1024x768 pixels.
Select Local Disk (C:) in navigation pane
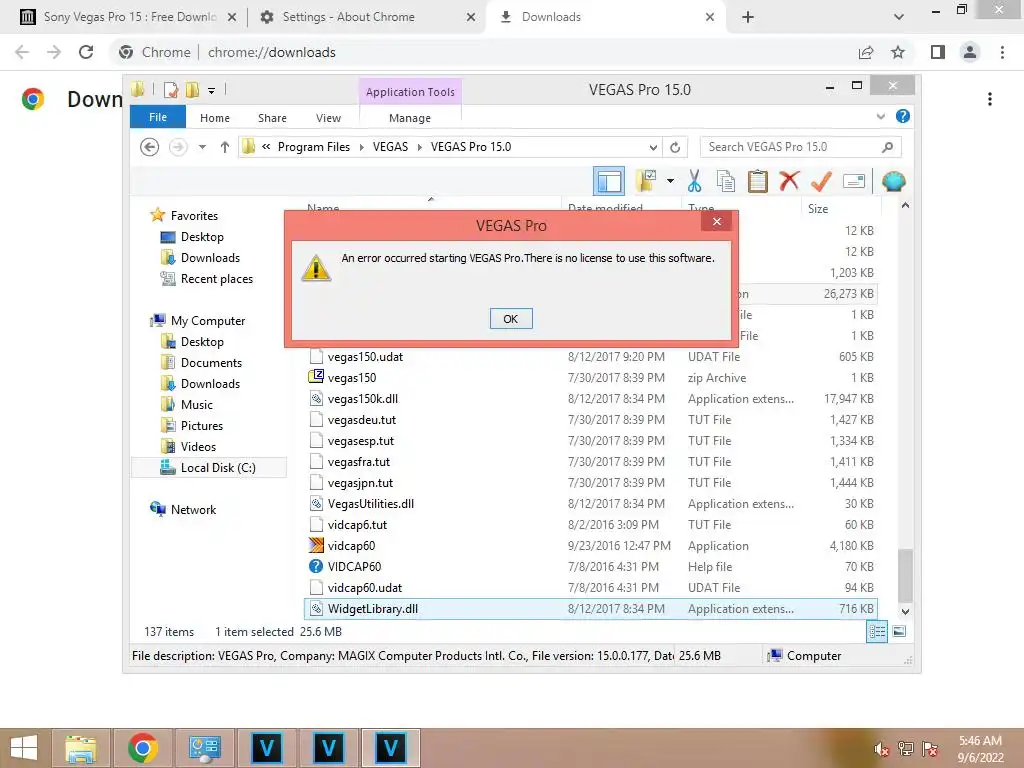(x=209, y=468)
